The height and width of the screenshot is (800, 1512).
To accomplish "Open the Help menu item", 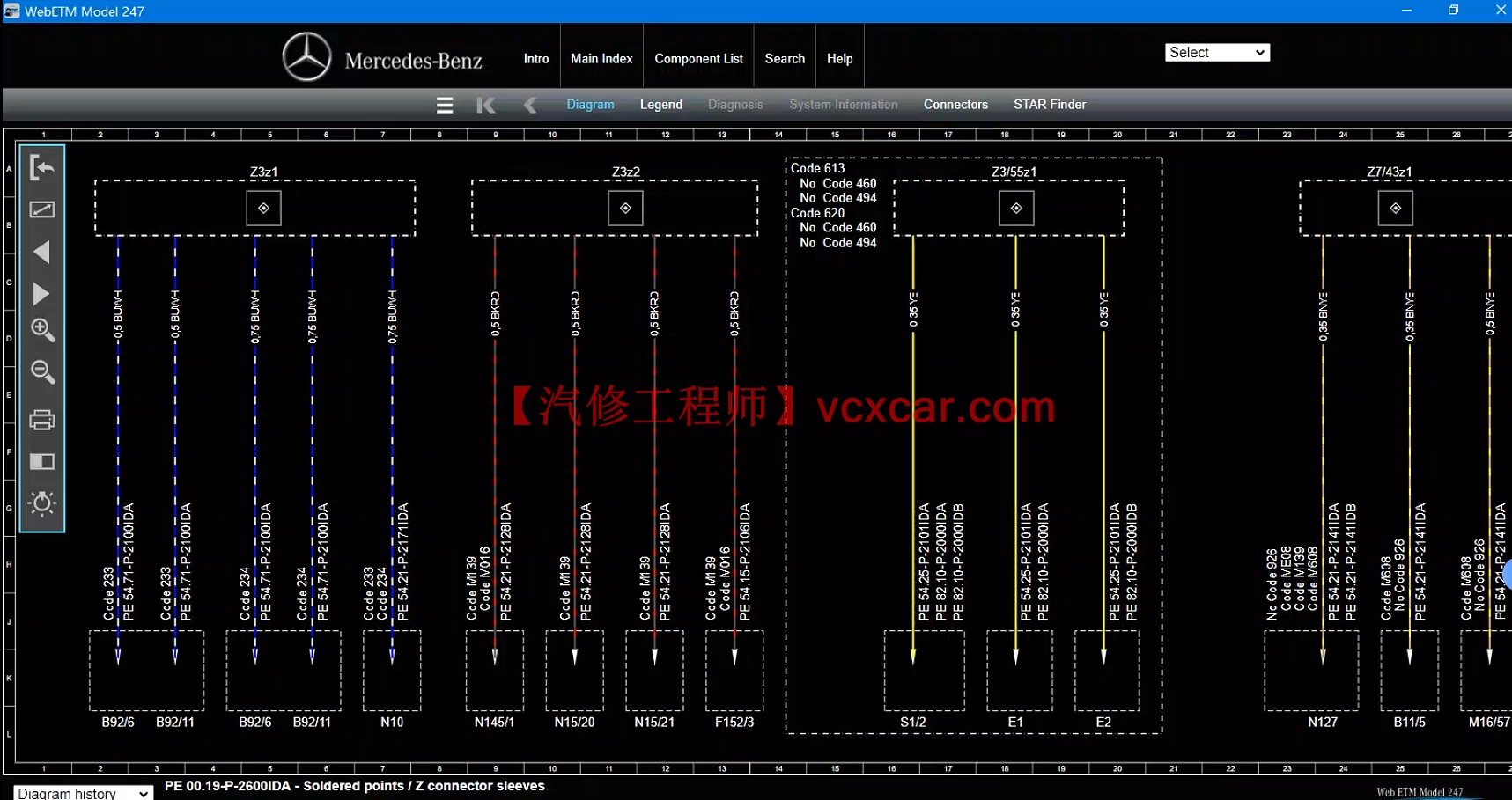I will (839, 59).
